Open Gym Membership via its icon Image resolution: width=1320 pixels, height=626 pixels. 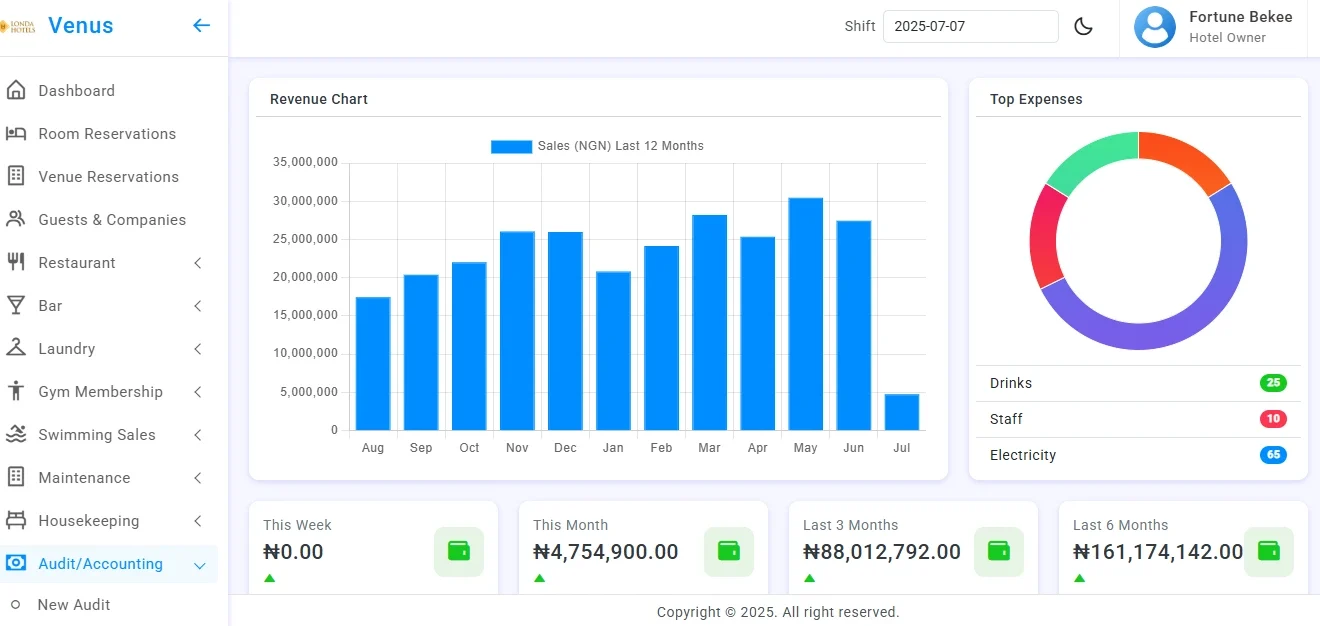18,391
